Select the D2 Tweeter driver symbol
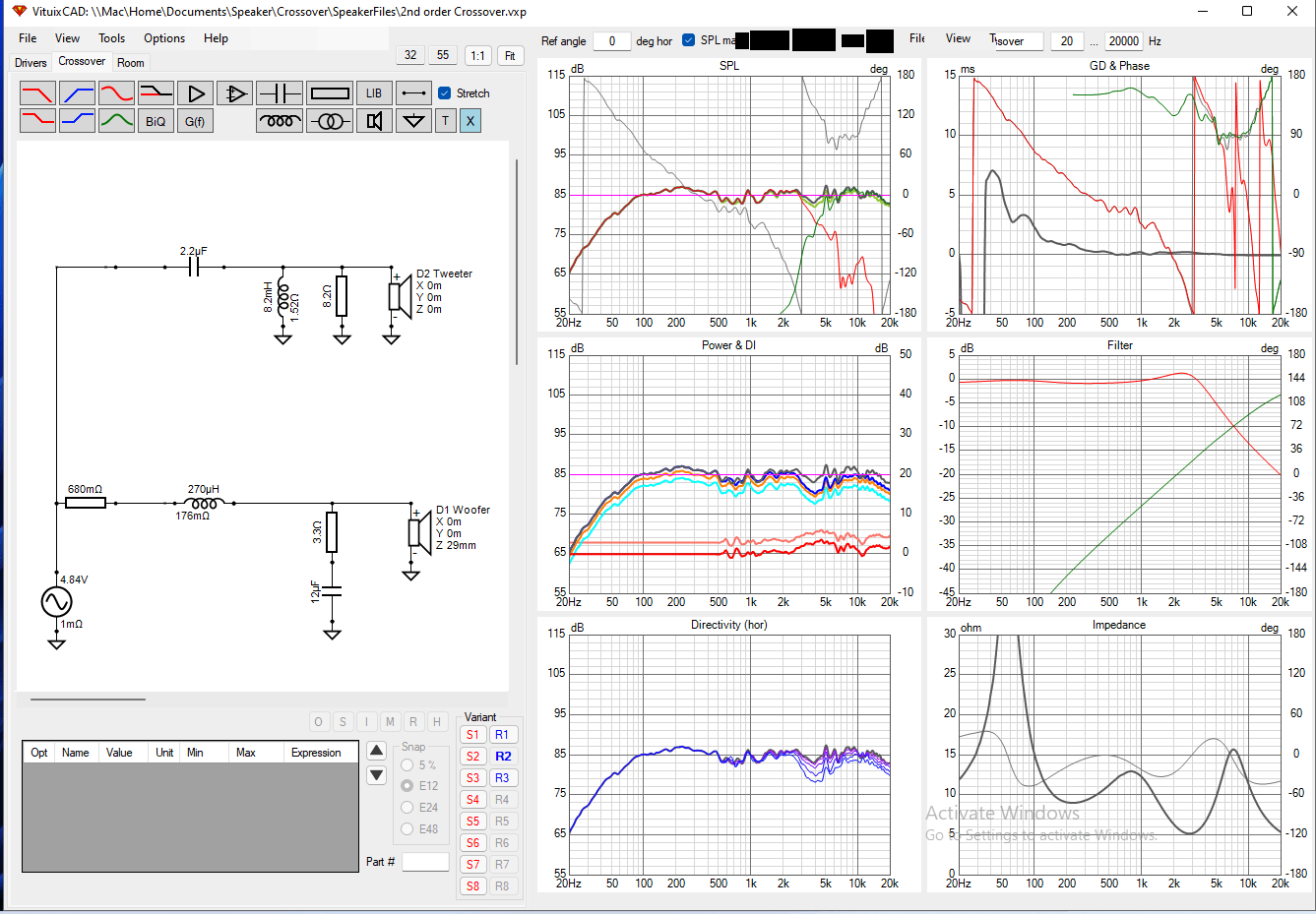1316x914 pixels. coord(399,295)
